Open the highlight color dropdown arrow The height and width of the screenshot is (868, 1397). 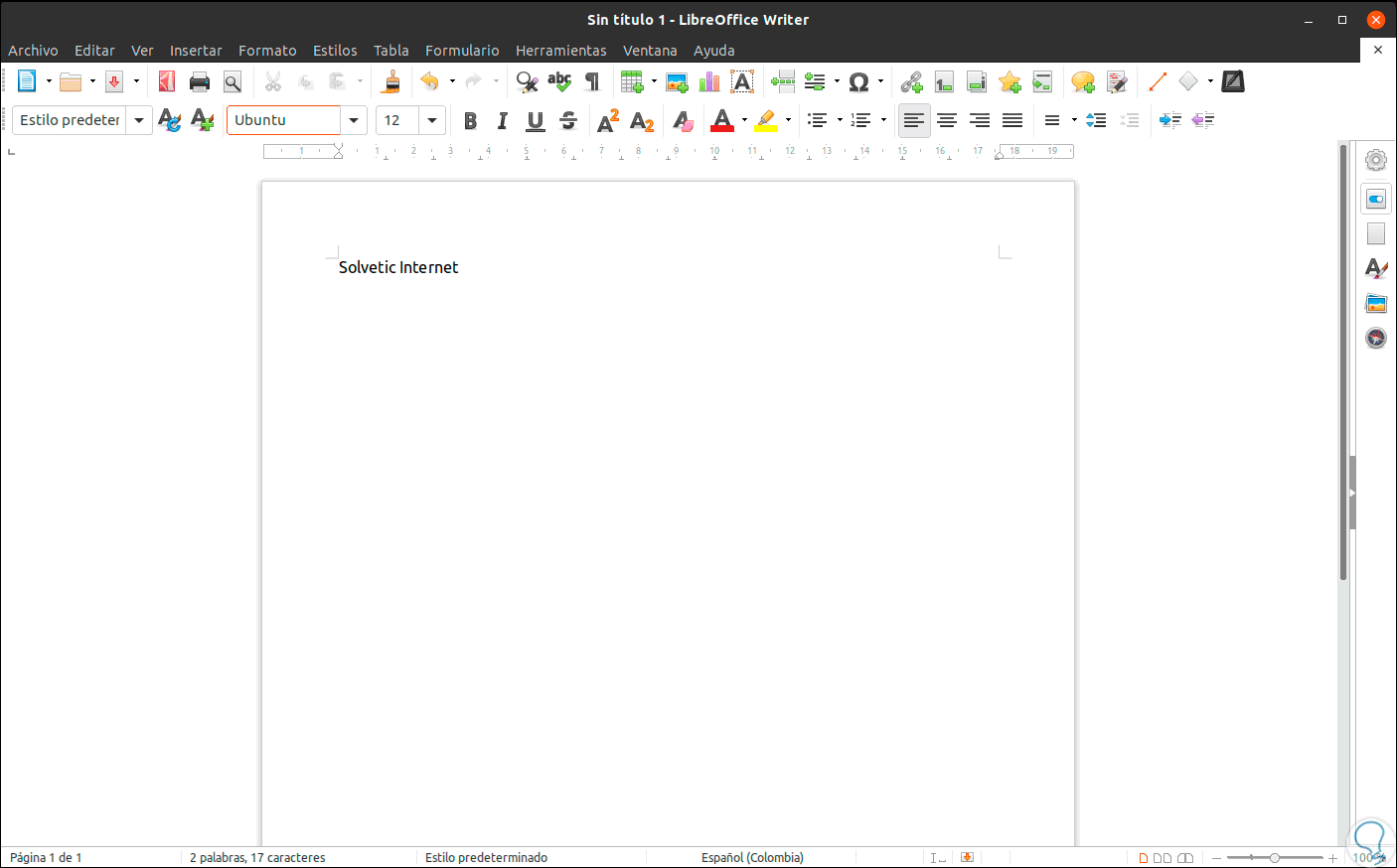click(x=788, y=120)
